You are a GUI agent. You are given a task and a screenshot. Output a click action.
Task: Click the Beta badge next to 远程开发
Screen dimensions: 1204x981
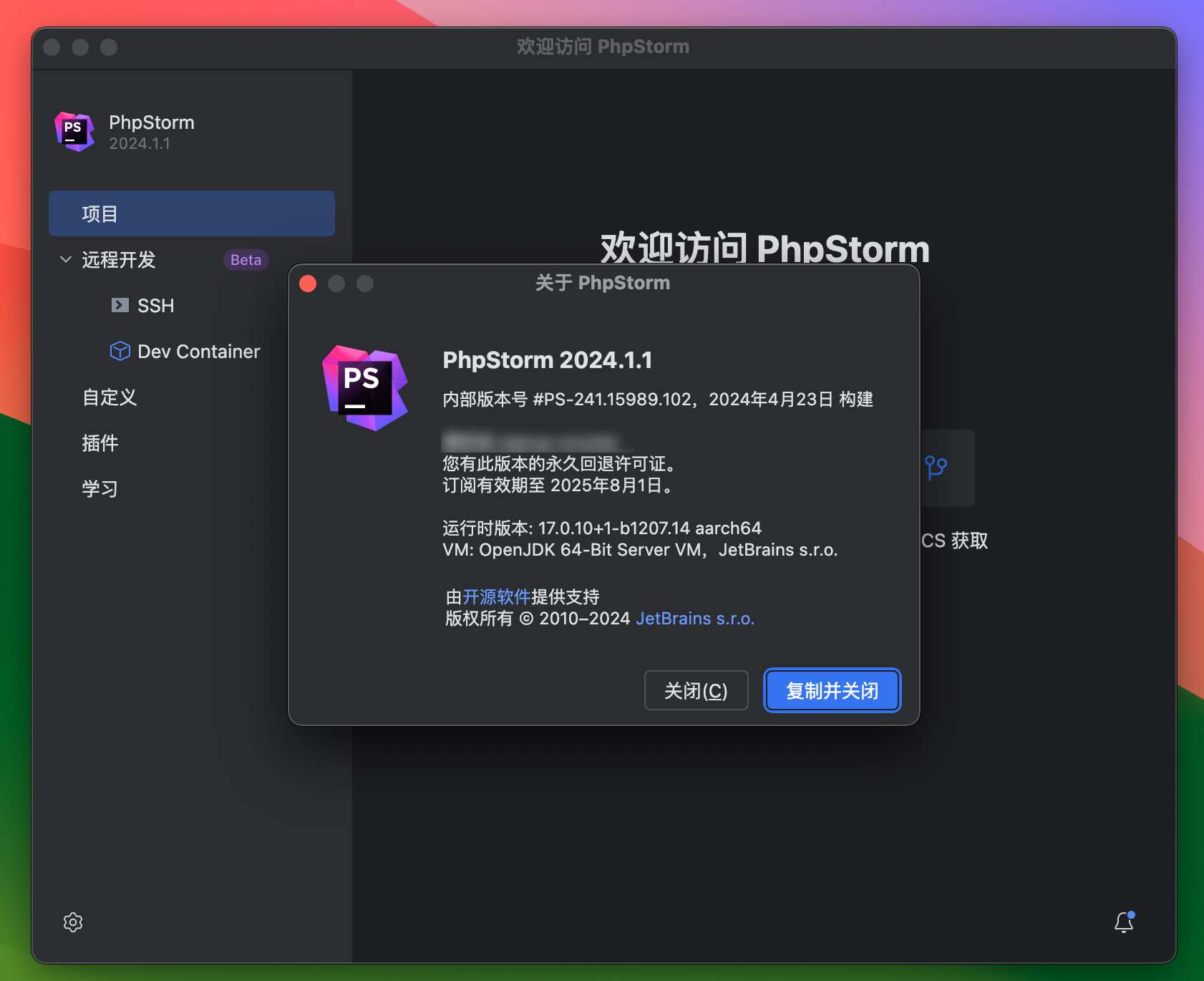click(x=245, y=259)
